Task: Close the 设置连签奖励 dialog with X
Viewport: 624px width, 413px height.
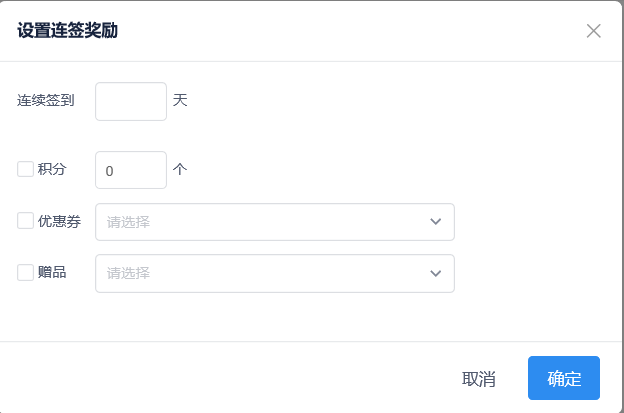Action: click(593, 31)
